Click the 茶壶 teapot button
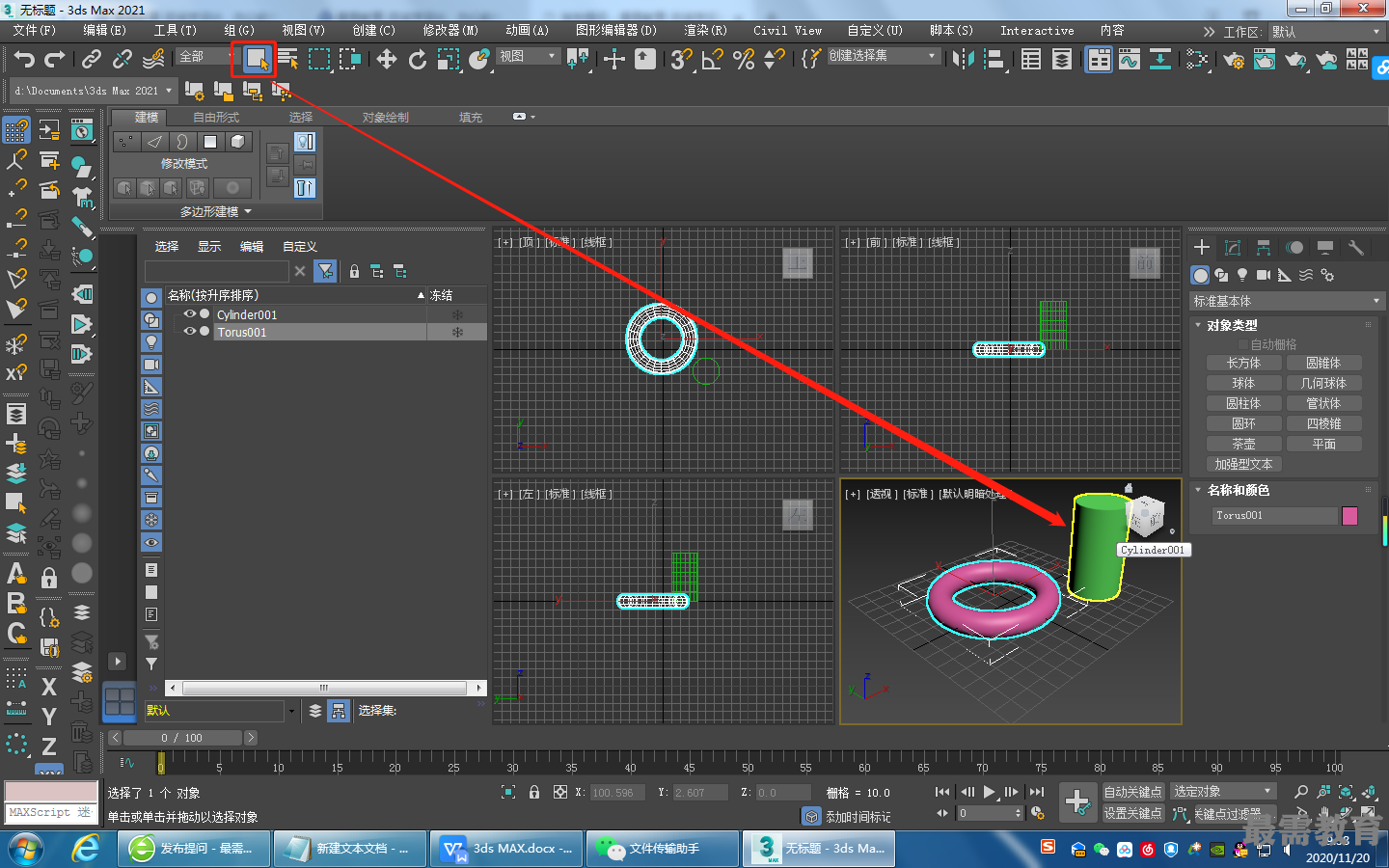The width and height of the screenshot is (1389, 868). pyautogui.click(x=1244, y=444)
